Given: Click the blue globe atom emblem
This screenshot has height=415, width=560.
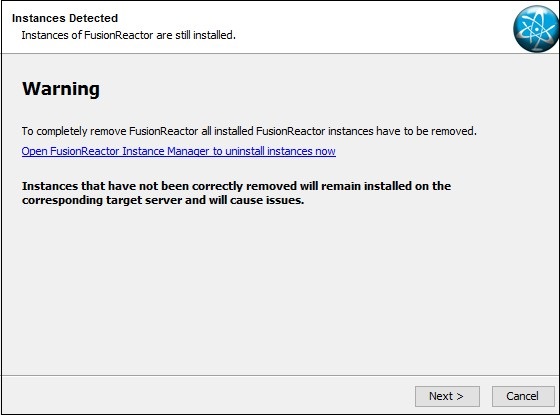Looking at the screenshot, I should pyautogui.click(x=536, y=29).
